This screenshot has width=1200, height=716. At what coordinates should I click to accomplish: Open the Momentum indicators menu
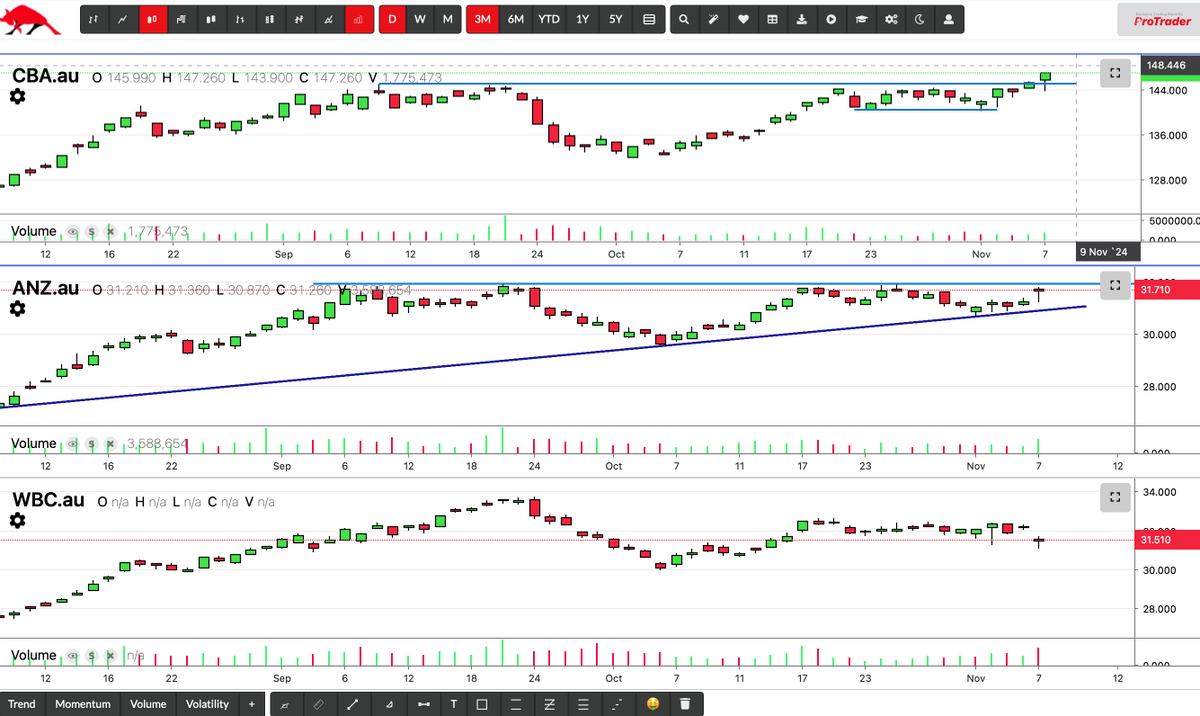[x=83, y=704]
